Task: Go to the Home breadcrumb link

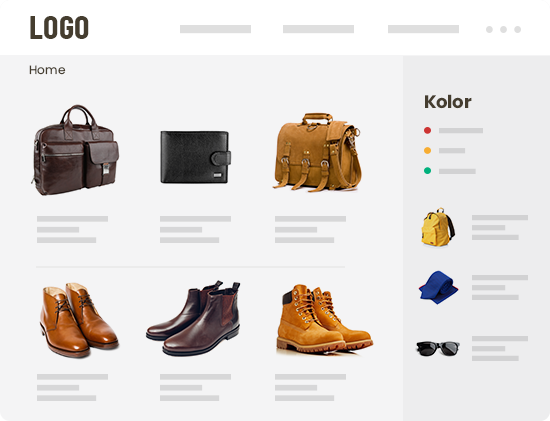Action: [x=47, y=70]
